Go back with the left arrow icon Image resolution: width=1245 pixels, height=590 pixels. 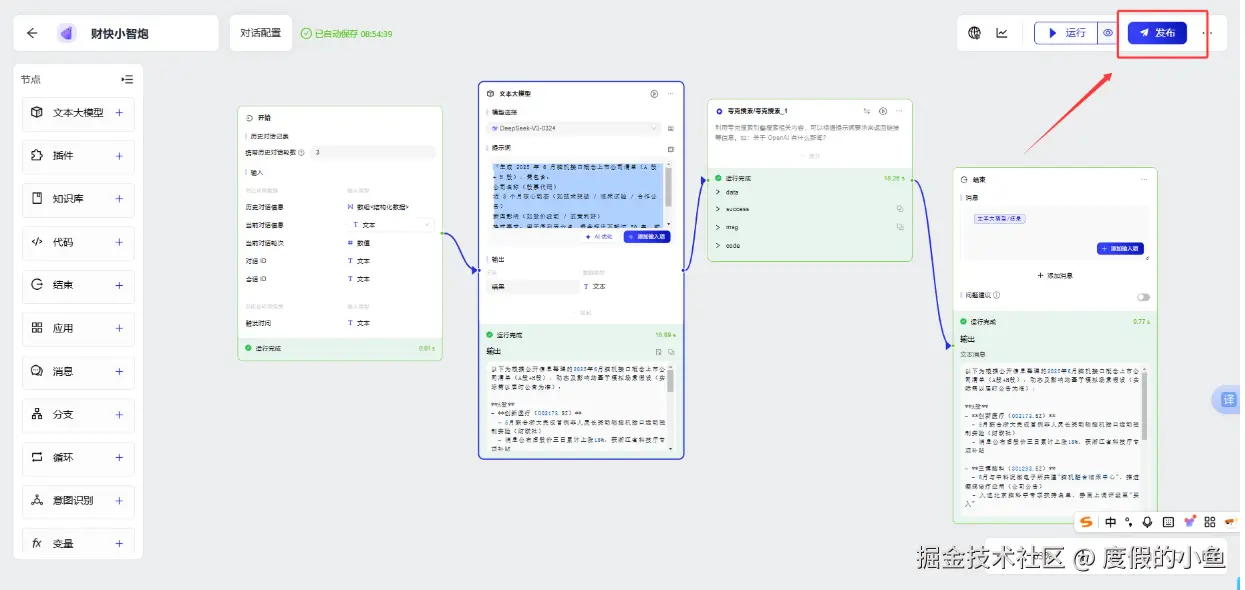32,33
